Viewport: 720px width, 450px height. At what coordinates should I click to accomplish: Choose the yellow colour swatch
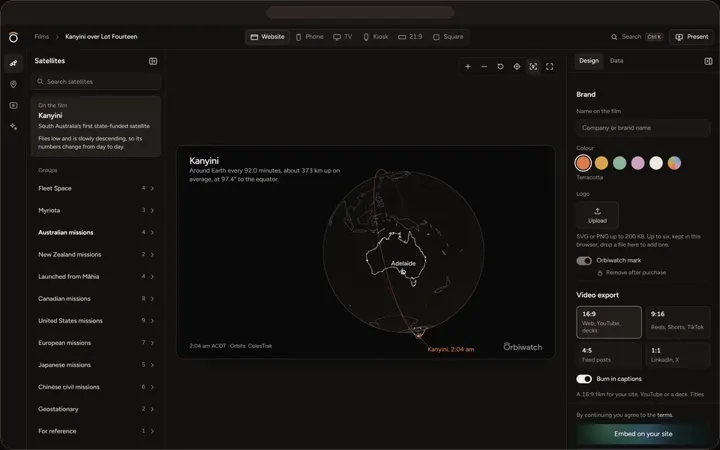pyautogui.click(x=601, y=163)
